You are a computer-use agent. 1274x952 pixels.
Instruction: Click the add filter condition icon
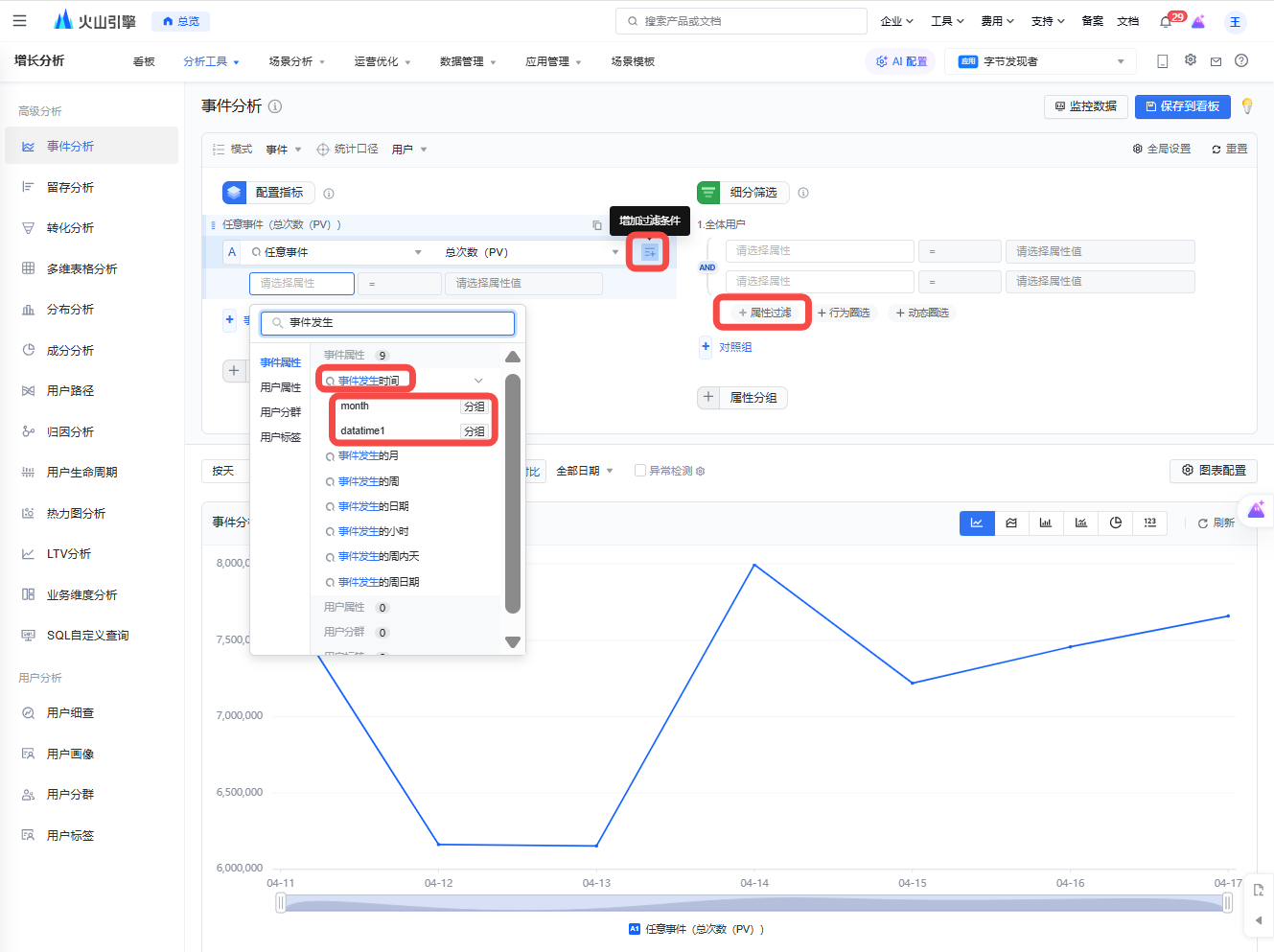649,252
